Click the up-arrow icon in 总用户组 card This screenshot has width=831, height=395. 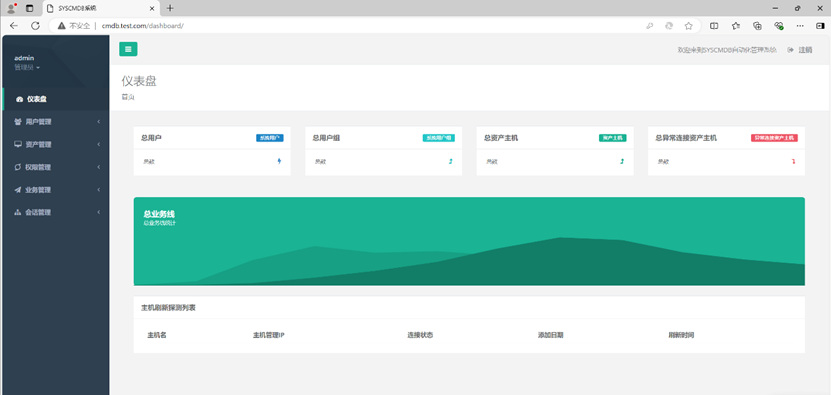point(450,161)
